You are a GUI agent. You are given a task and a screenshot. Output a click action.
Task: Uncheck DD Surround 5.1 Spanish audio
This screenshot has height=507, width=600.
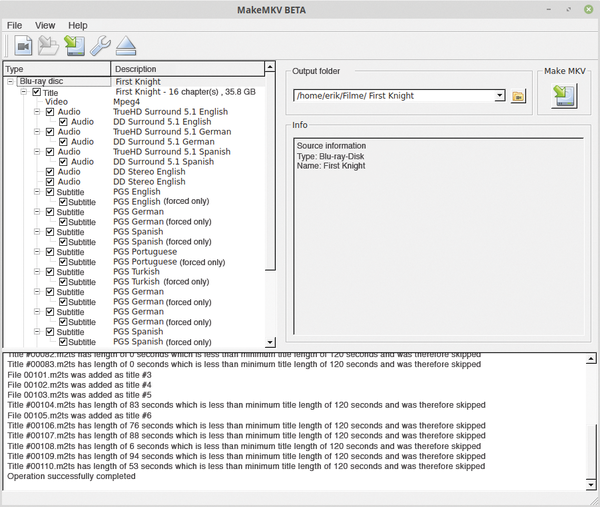[63, 161]
